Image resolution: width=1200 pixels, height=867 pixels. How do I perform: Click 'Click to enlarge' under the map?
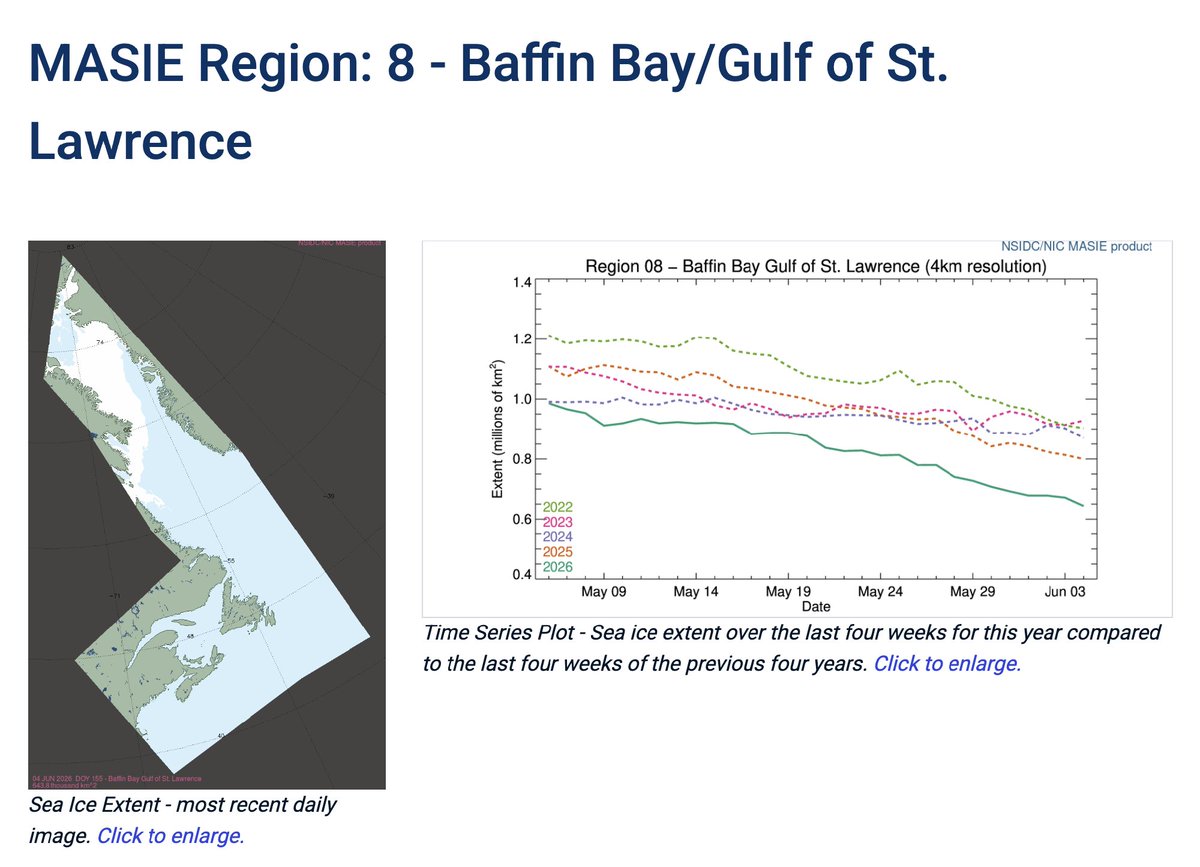point(170,836)
